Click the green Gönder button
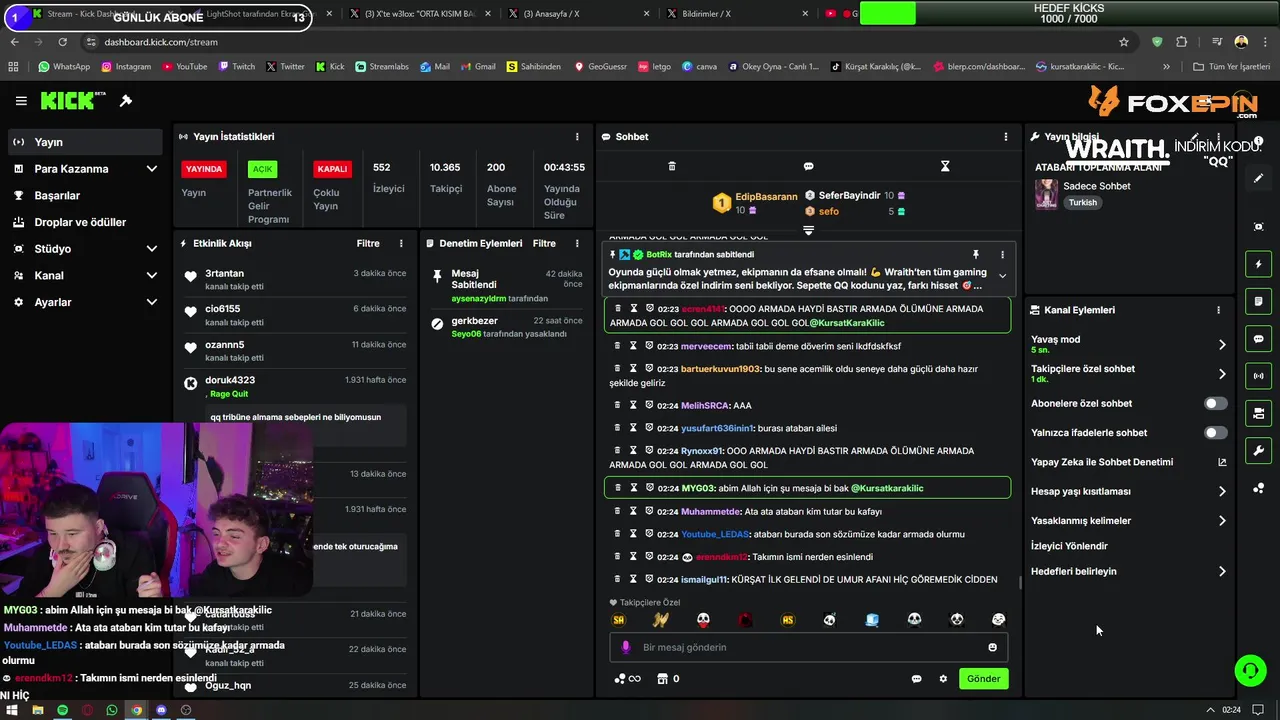 click(x=983, y=679)
